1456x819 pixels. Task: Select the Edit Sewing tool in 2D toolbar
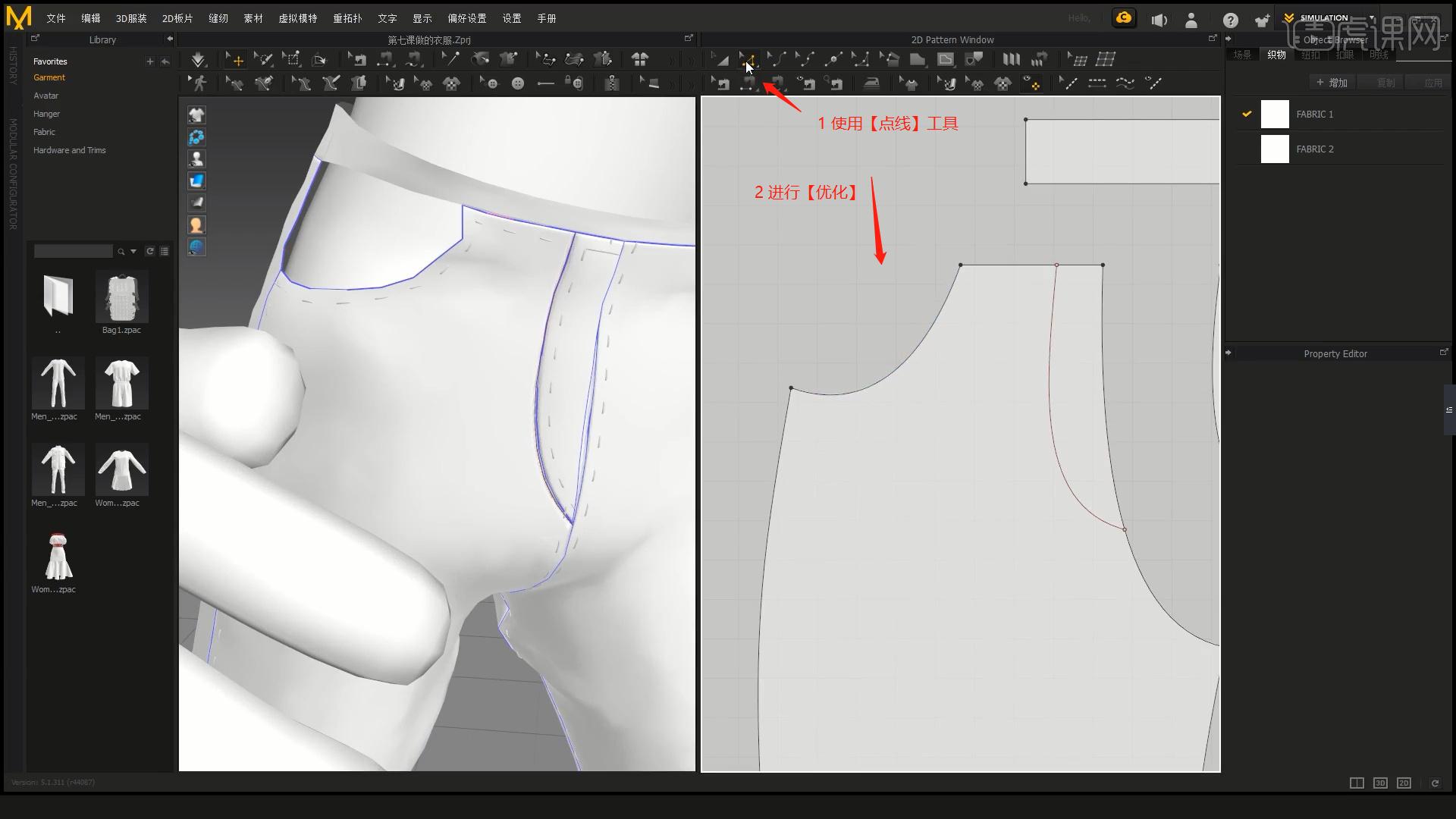[x=721, y=83]
